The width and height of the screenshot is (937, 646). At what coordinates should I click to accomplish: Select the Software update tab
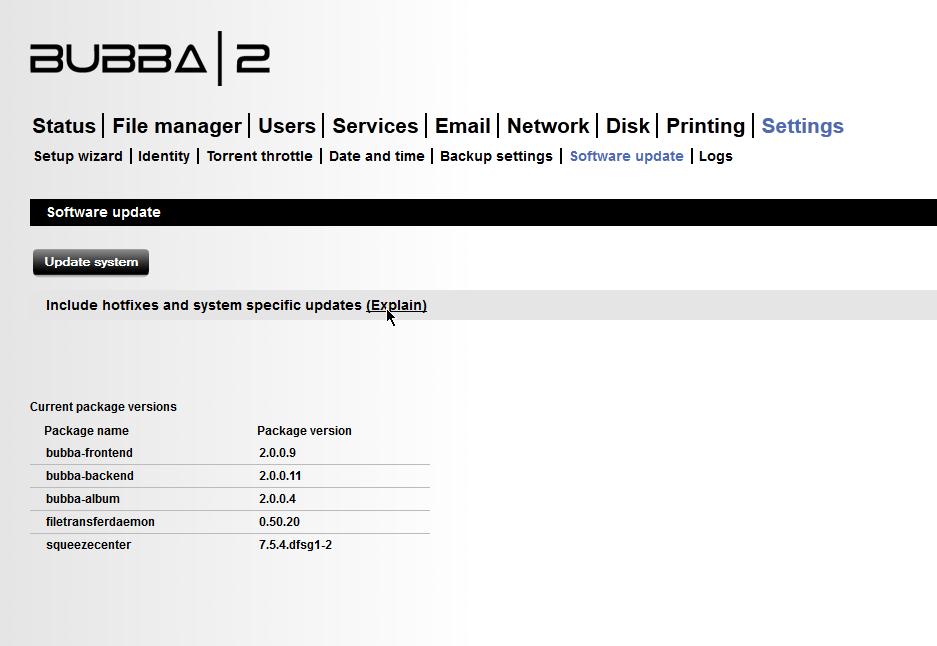click(x=626, y=156)
